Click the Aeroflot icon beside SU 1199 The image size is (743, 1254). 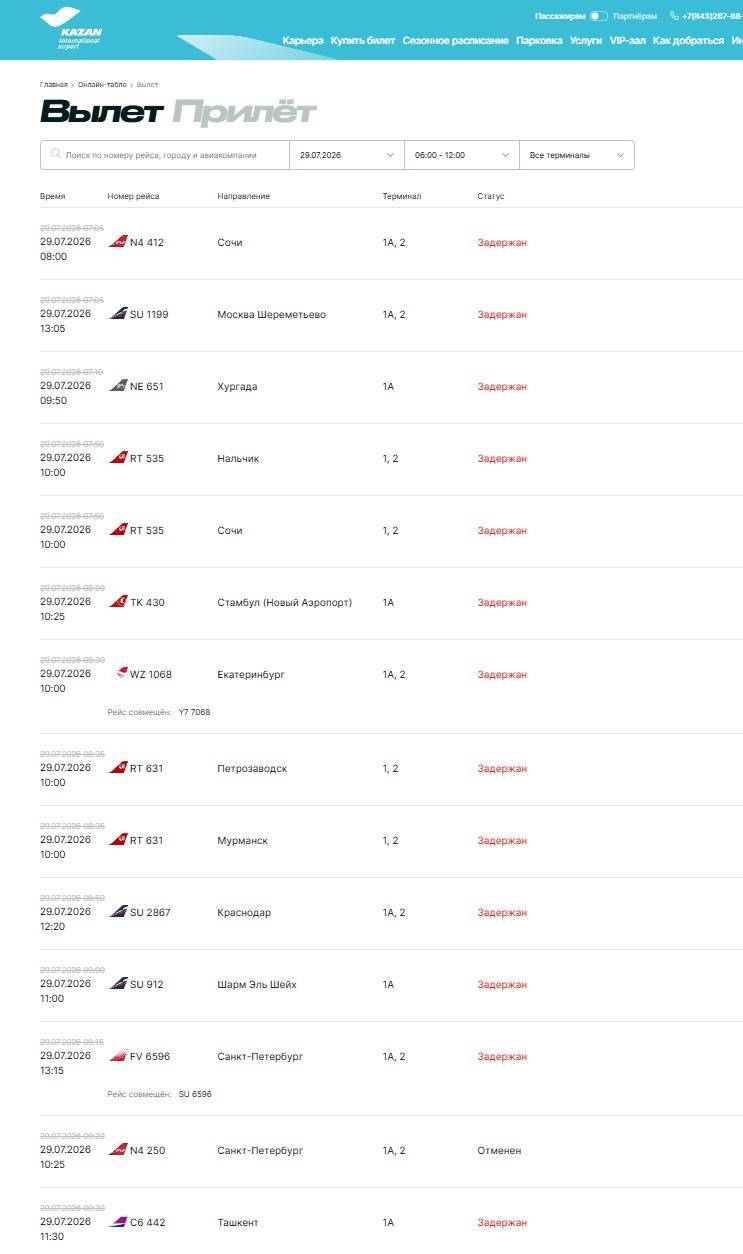(118, 314)
